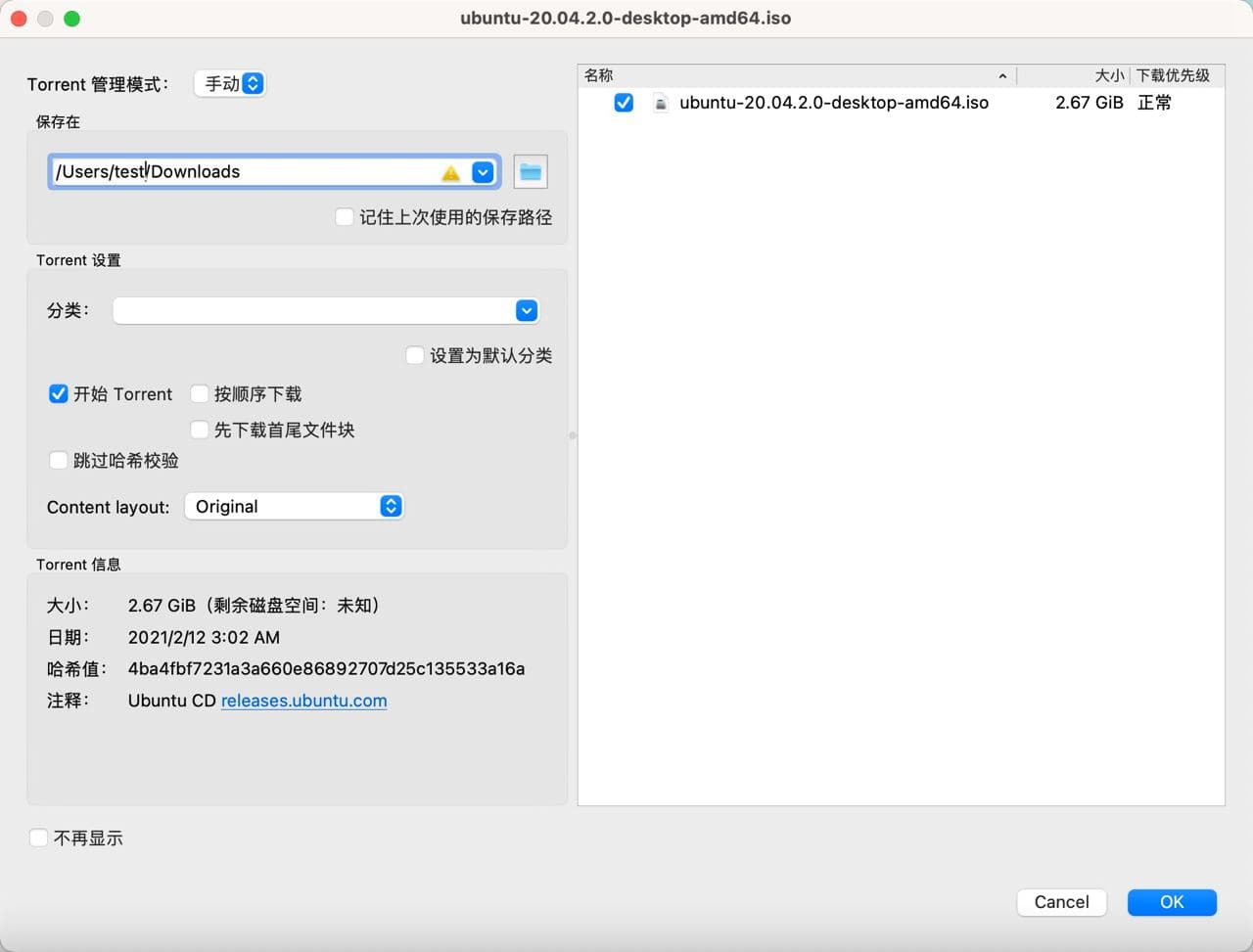Check the 不再显示 option
1253x952 pixels.
point(38,837)
